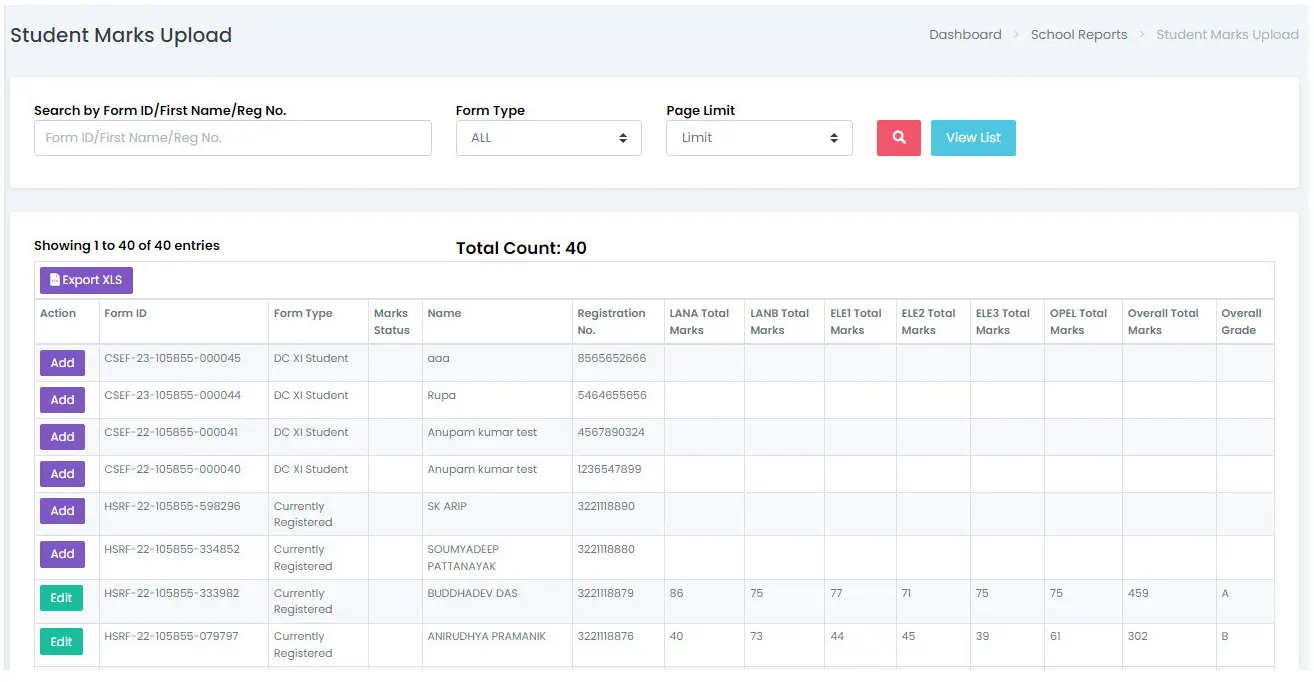Click Edit for ANIRUDHYA PRAMANIK row
1314x682 pixels.
click(x=61, y=642)
